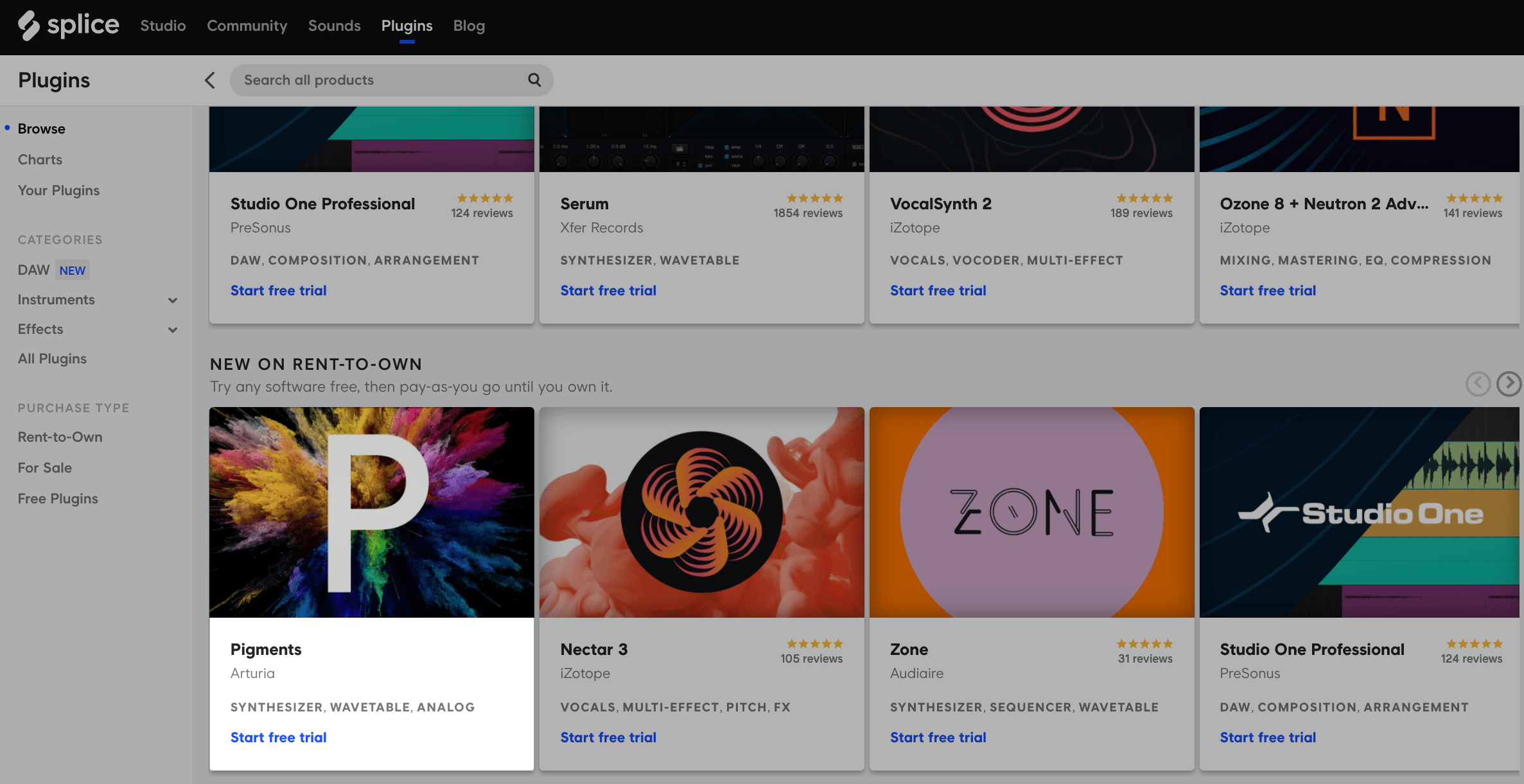Click 105 reviews on Nectar 3

coord(812,659)
